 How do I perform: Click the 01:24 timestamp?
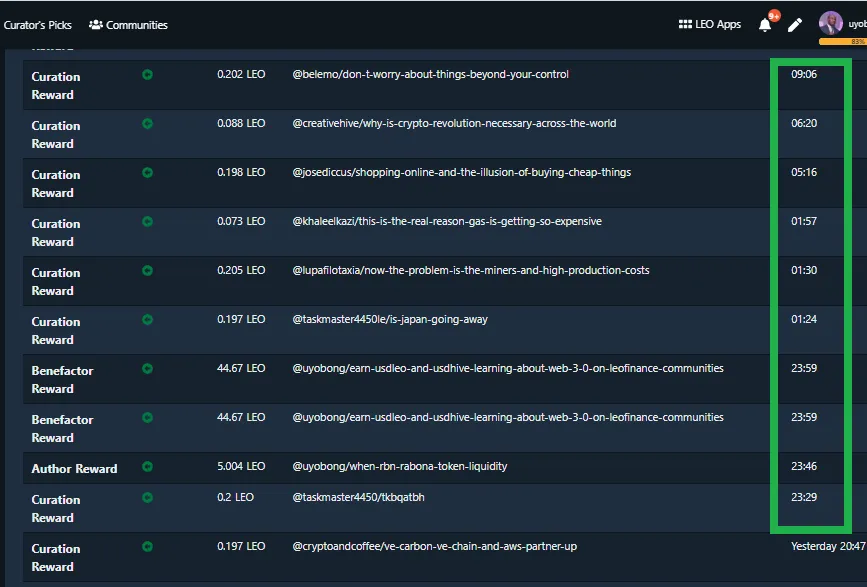(803, 319)
